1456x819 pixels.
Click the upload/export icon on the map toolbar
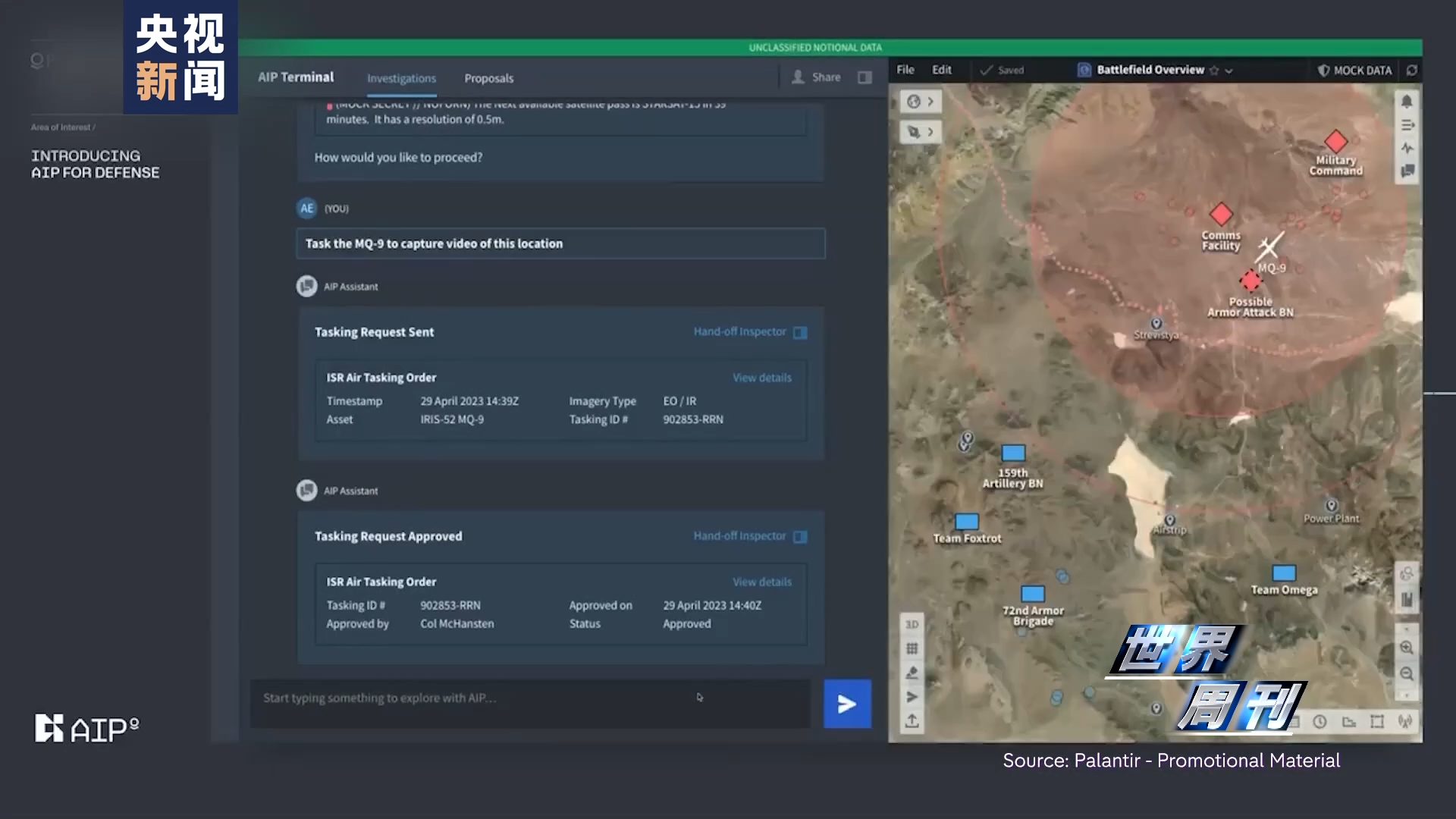912,721
